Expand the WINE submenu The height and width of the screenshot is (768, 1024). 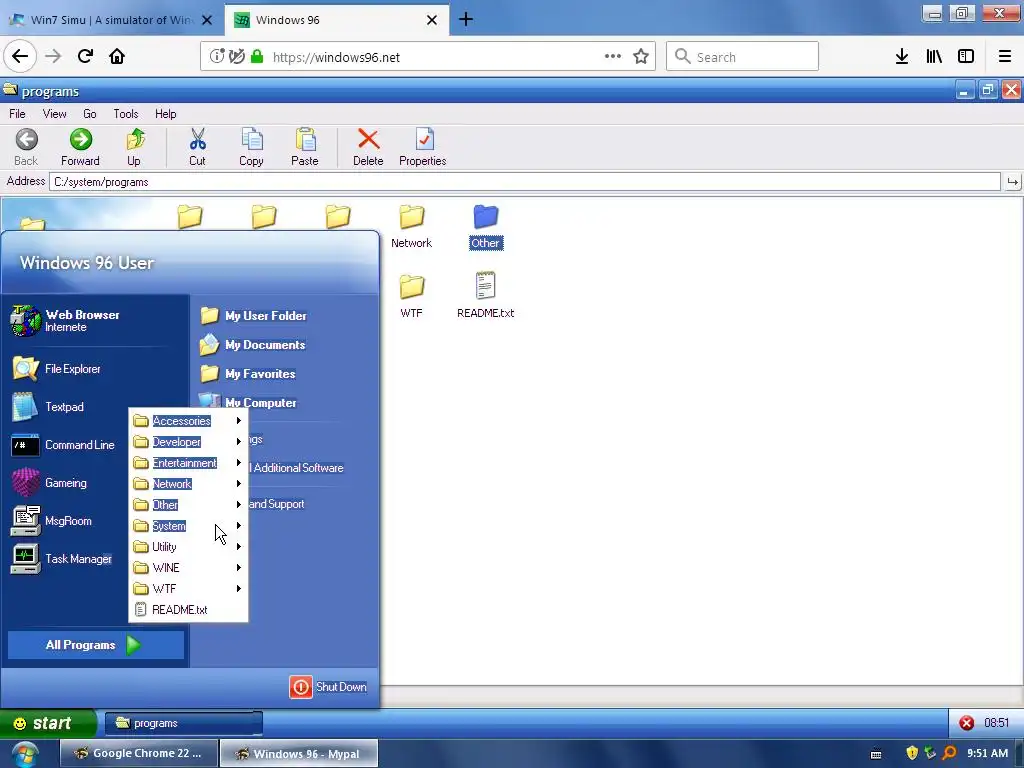[188, 568]
